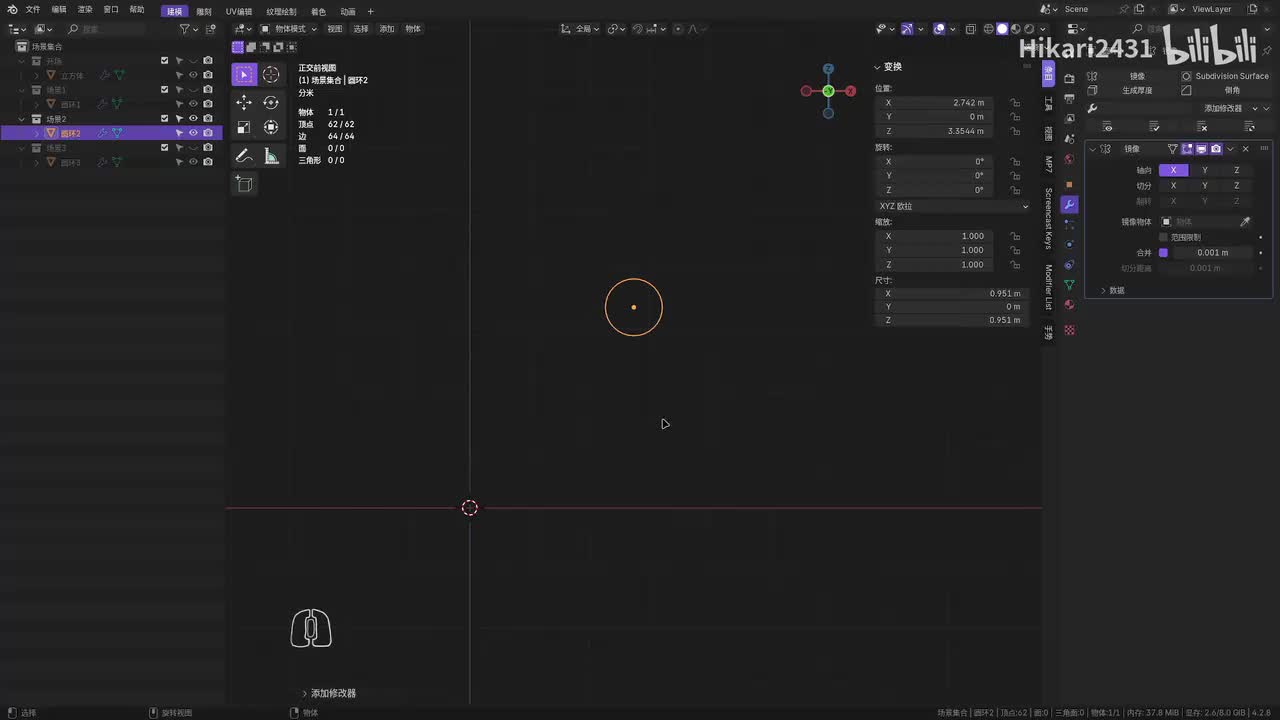The height and width of the screenshot is (720, 1280).
Task: Toggle X-ray view icon
Action: [x=970, y=29]
